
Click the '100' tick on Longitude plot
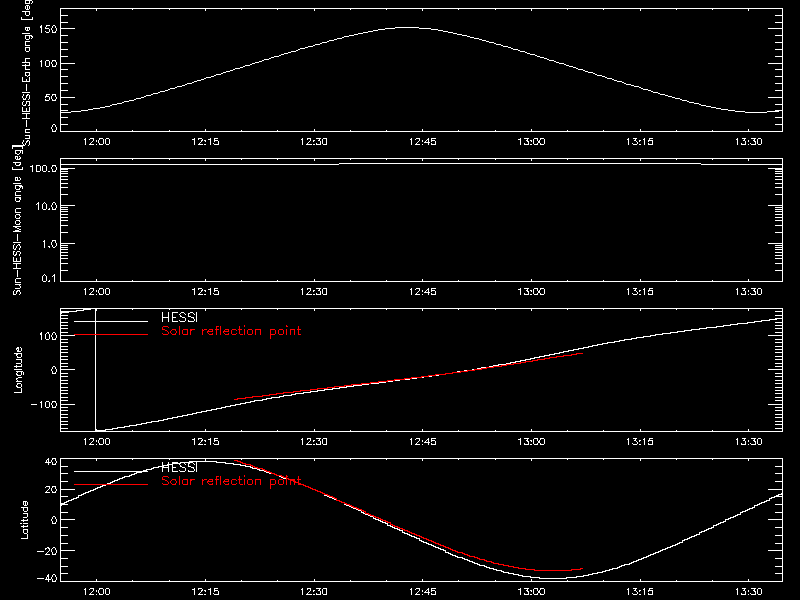coord(48,336)
